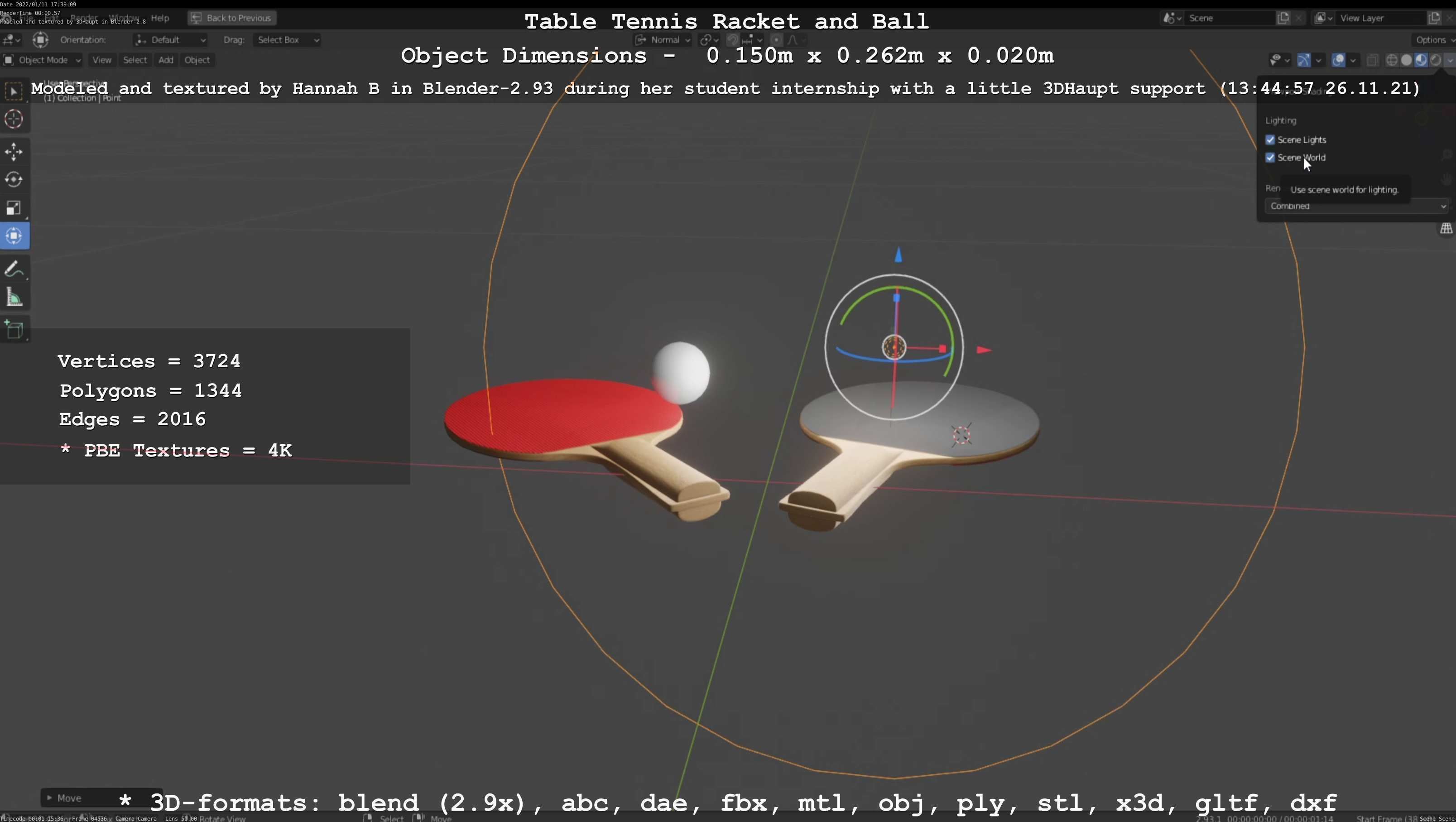The image size is (1456, 822).
Task: Open the Select menu in viewport header
Action: (x=135, y=60)
